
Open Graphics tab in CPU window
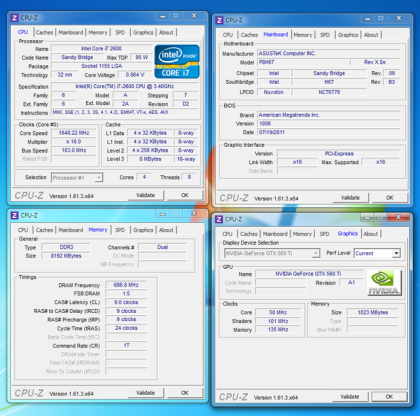pyautogui.click(x=143, y=32)
